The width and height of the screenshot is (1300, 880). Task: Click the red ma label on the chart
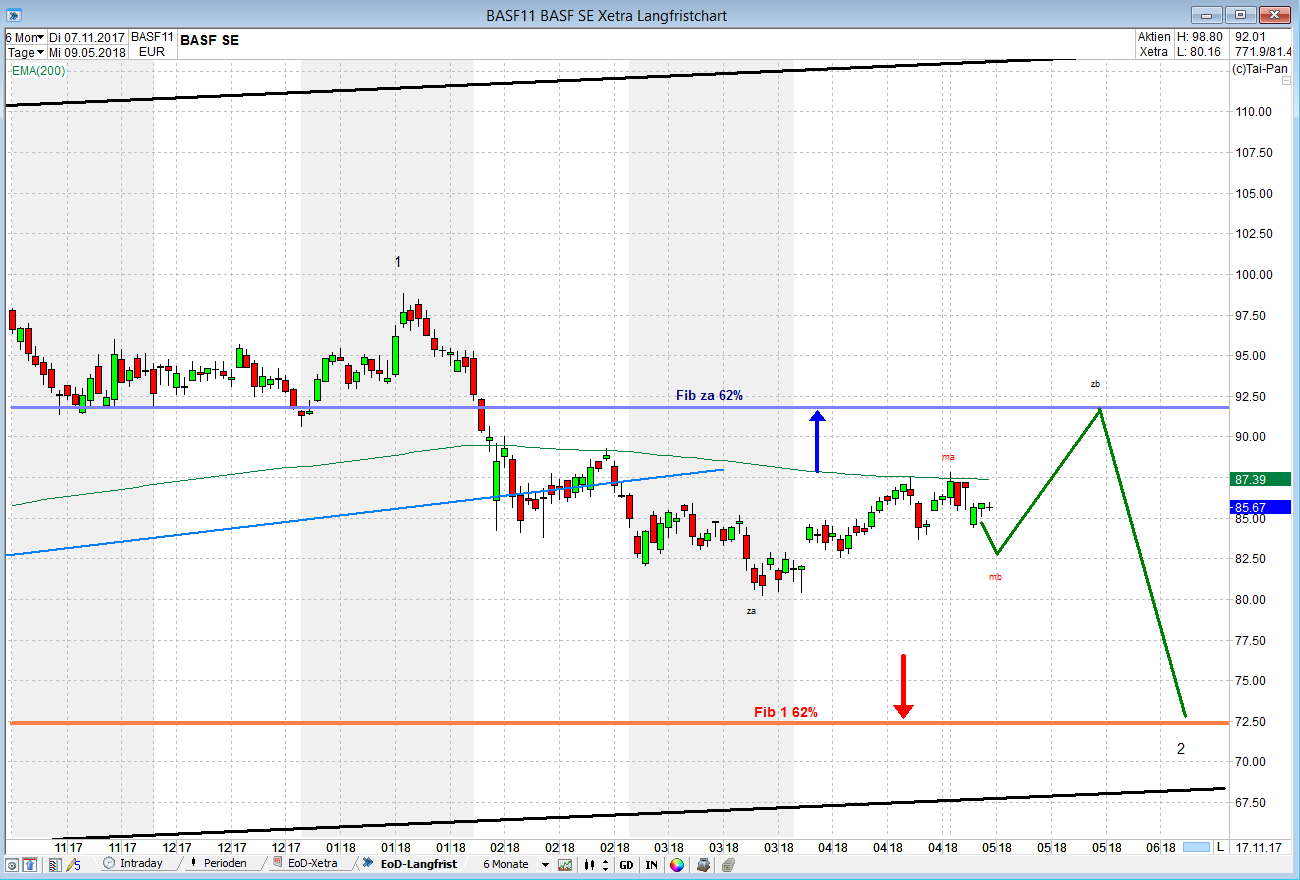947,457
